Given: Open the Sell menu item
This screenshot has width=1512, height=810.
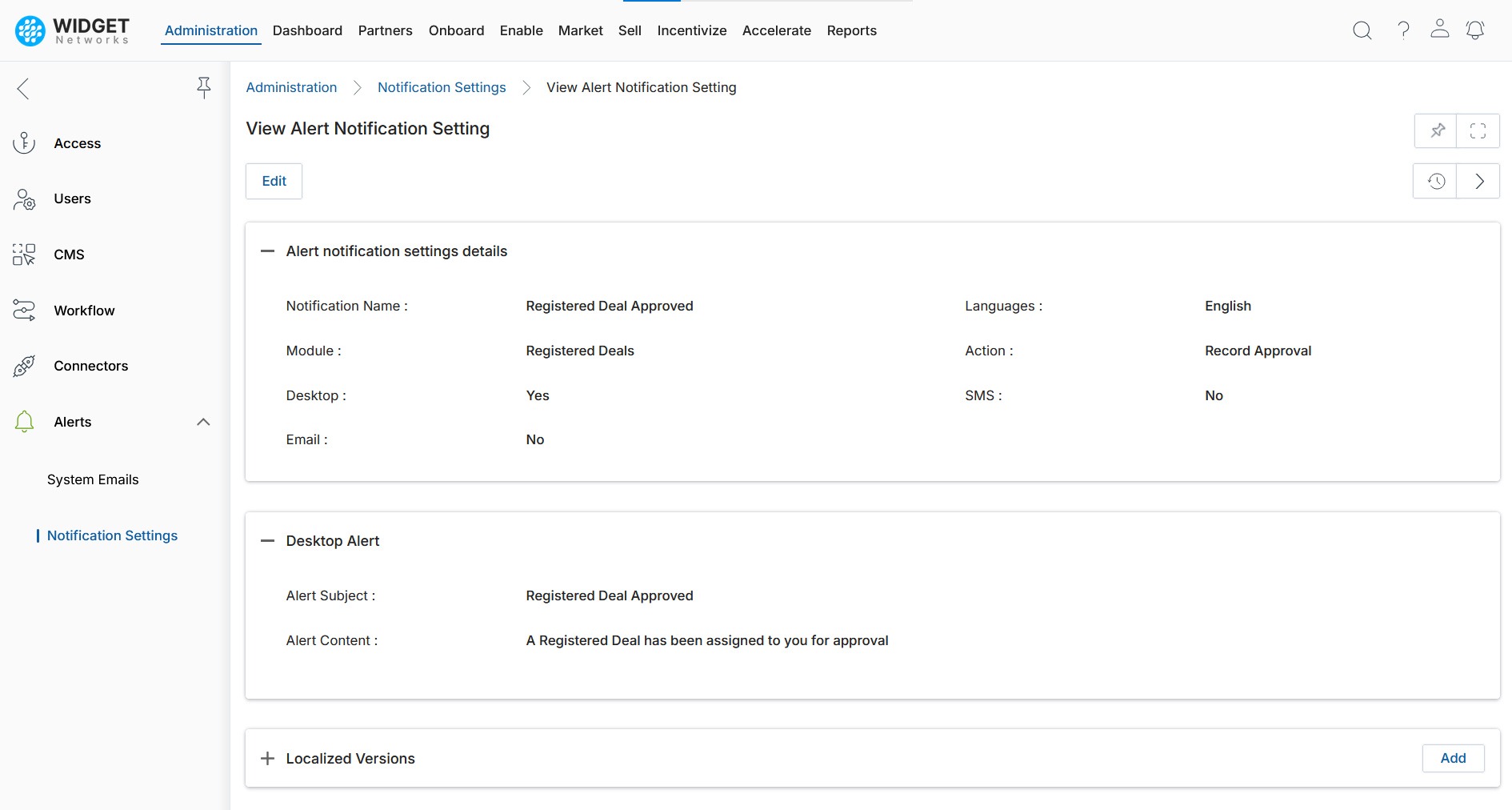Looking at the screenshot, I should point(630,30).
